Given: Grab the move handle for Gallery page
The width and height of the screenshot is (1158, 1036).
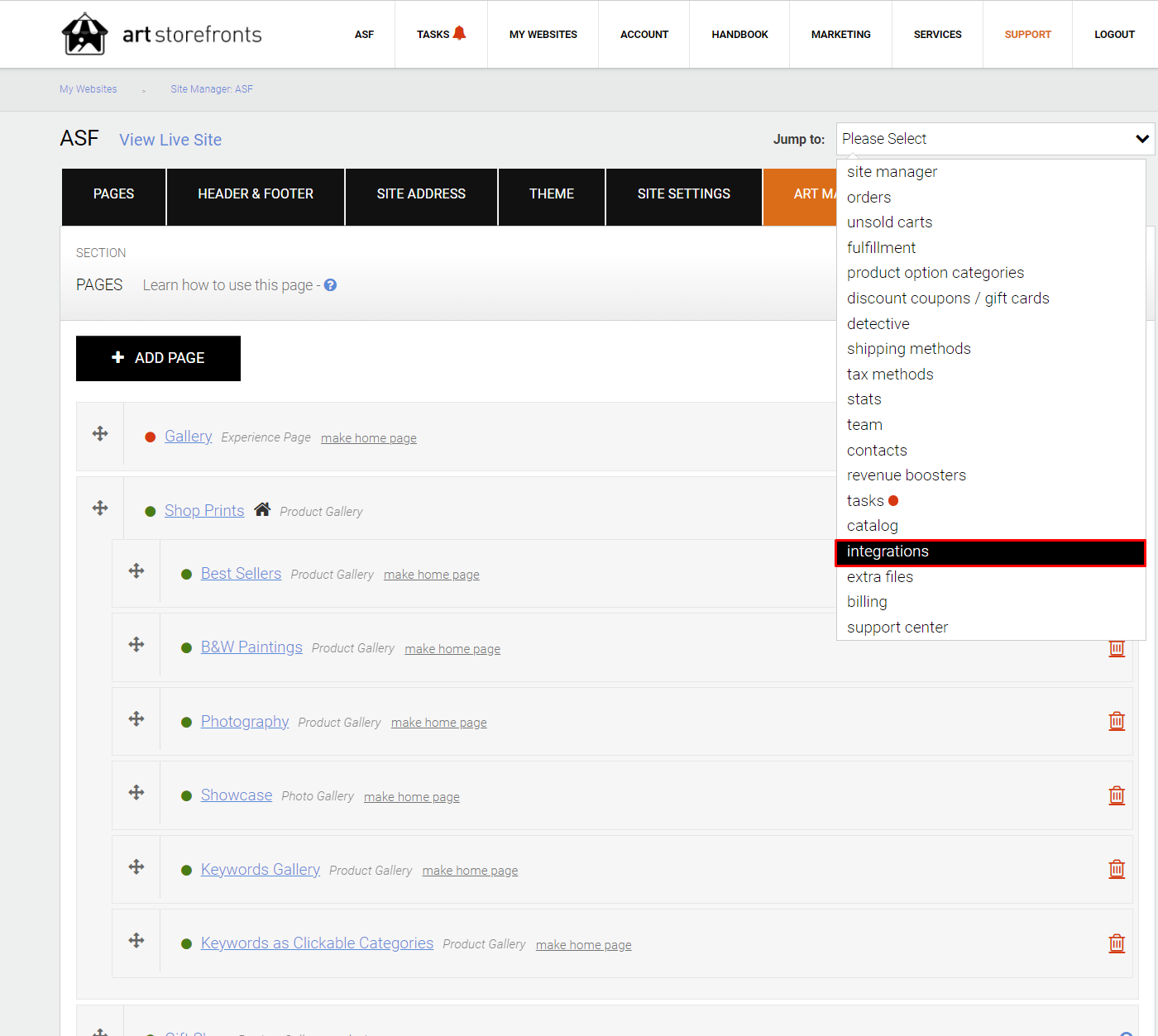Looking at the screenshot, I should point(100,434).
